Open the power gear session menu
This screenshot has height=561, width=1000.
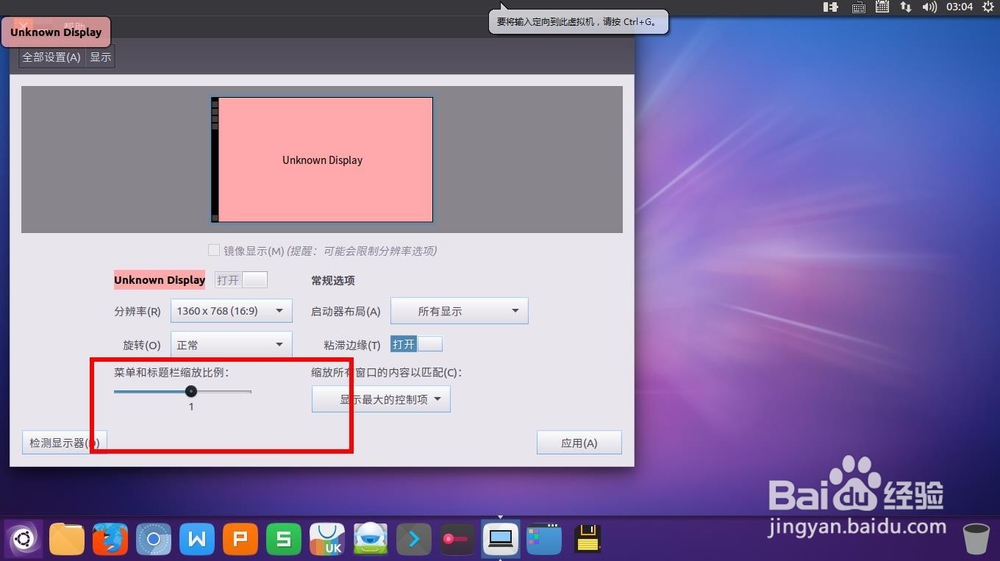988,7
